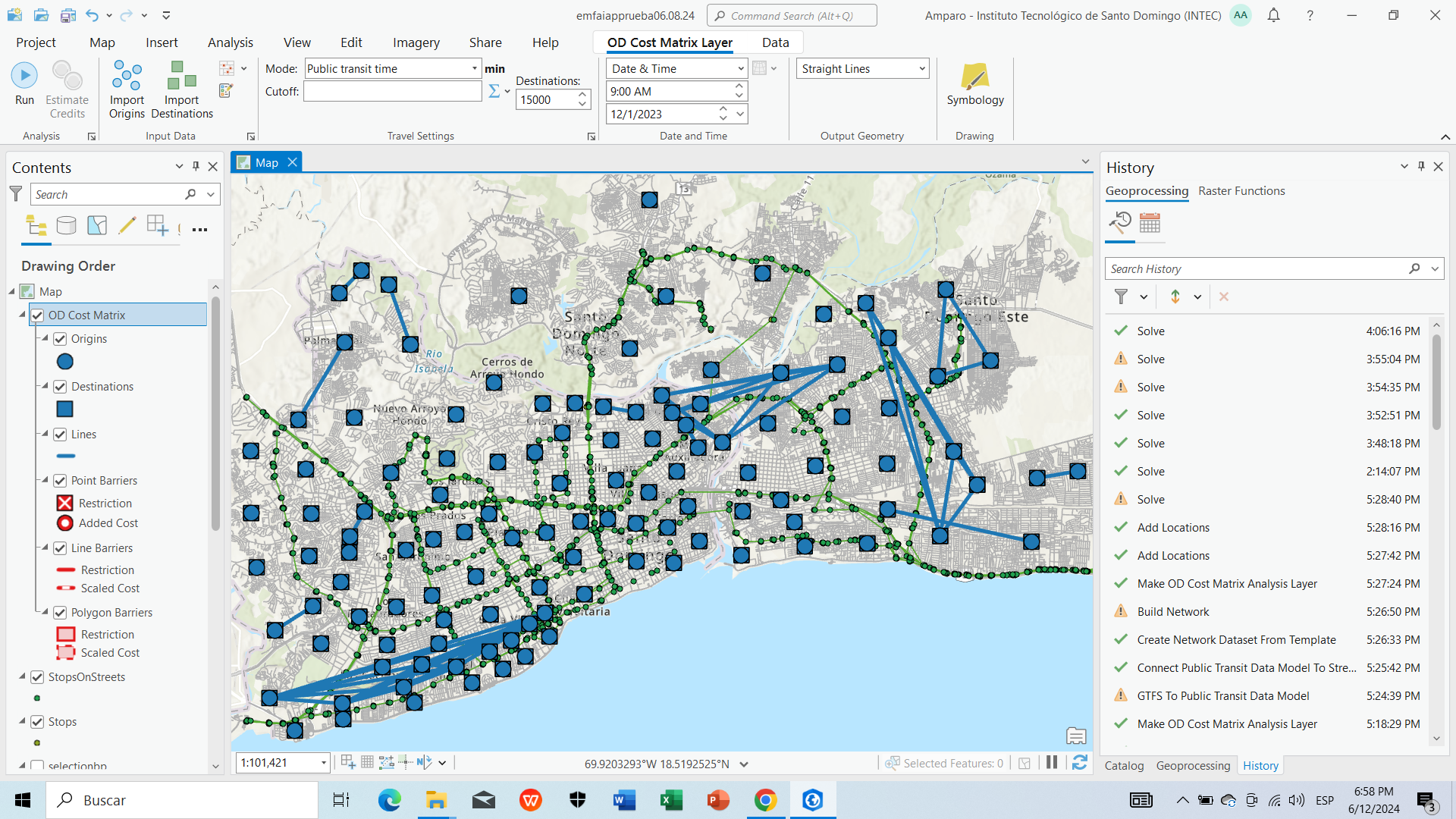Hide the Lines sublayer in Contents
The image size is (1456, 819).
(60, 434)
